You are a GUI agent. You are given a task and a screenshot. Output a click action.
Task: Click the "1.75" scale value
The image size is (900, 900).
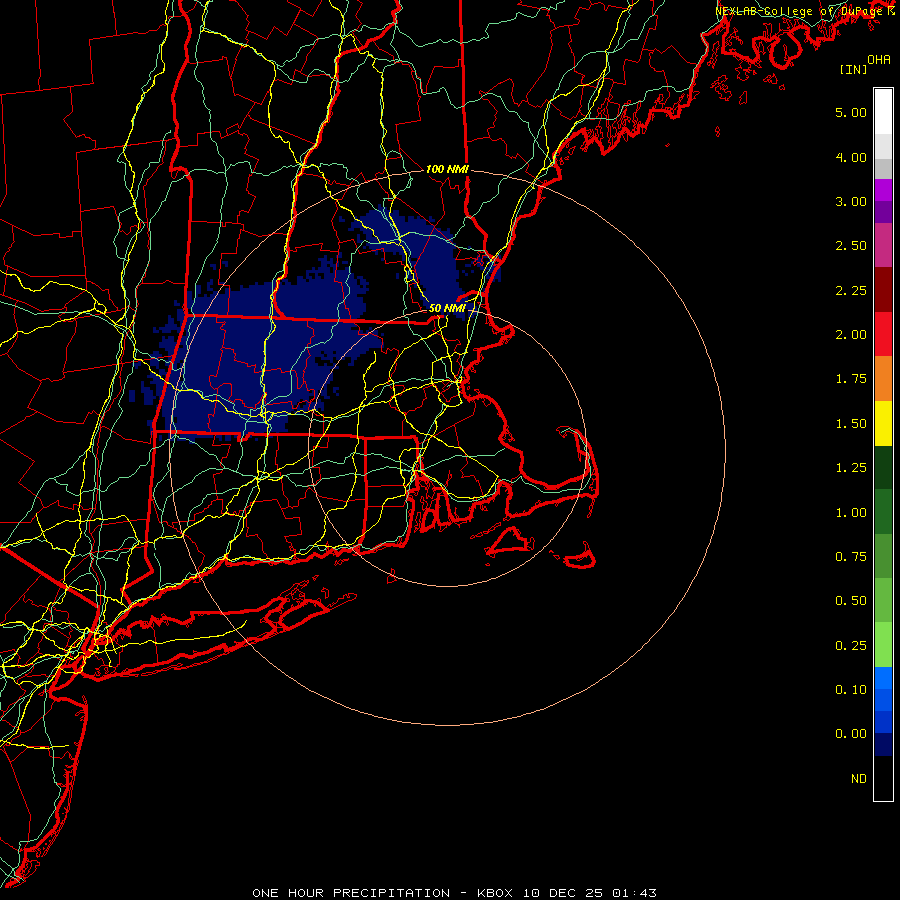coord(851,379)
